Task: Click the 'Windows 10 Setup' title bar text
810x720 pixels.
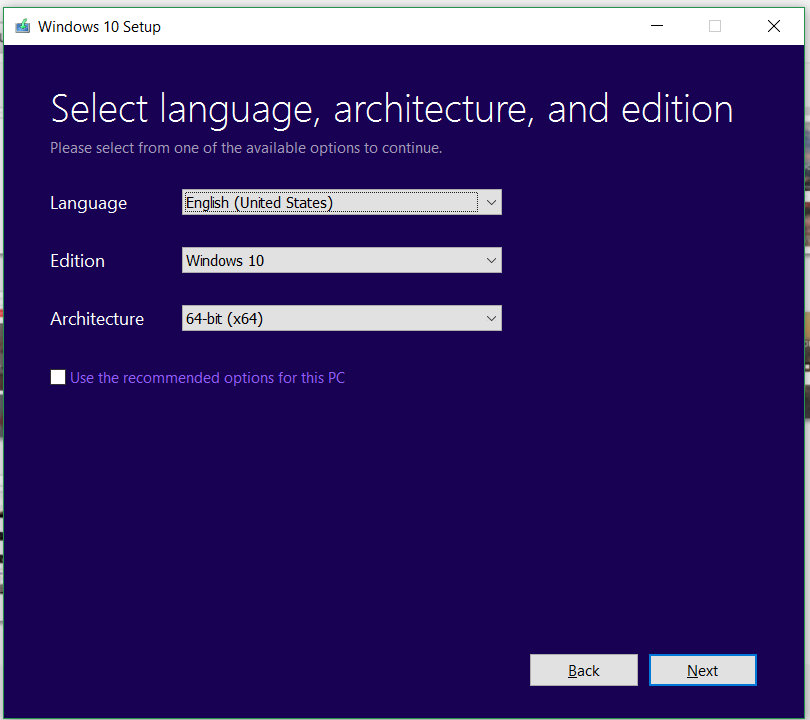Action: click(99, 27)
